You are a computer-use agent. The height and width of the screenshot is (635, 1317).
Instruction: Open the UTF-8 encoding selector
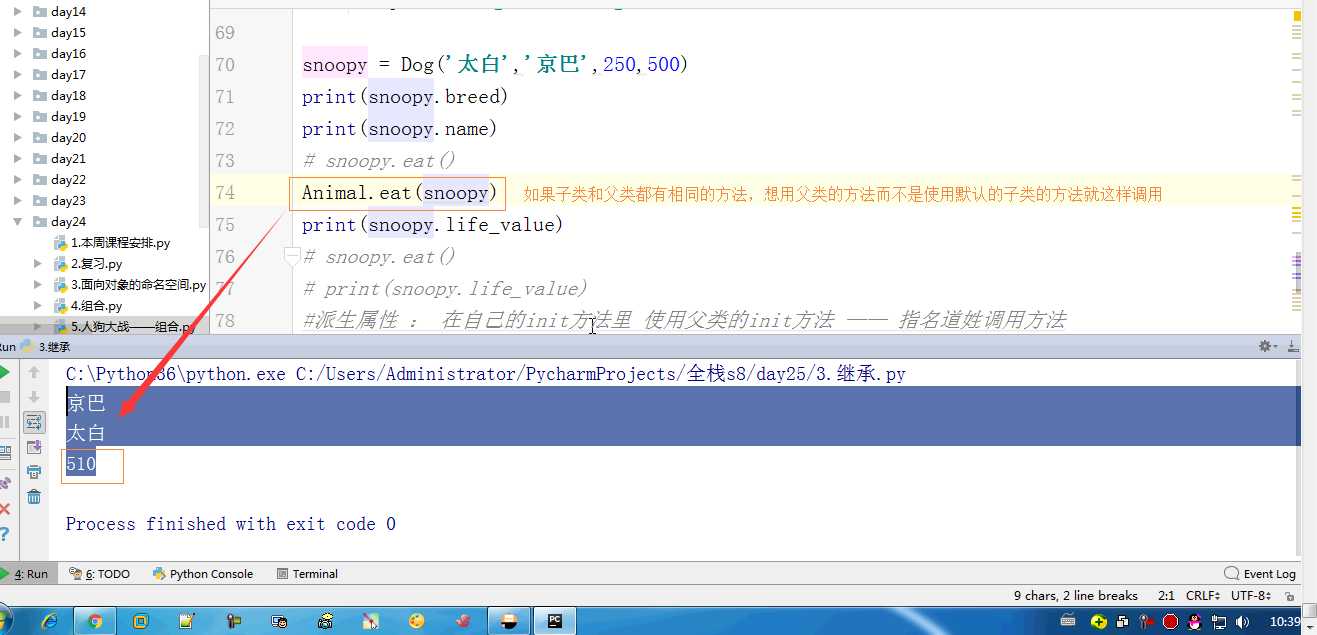(x=1252, y=595)
